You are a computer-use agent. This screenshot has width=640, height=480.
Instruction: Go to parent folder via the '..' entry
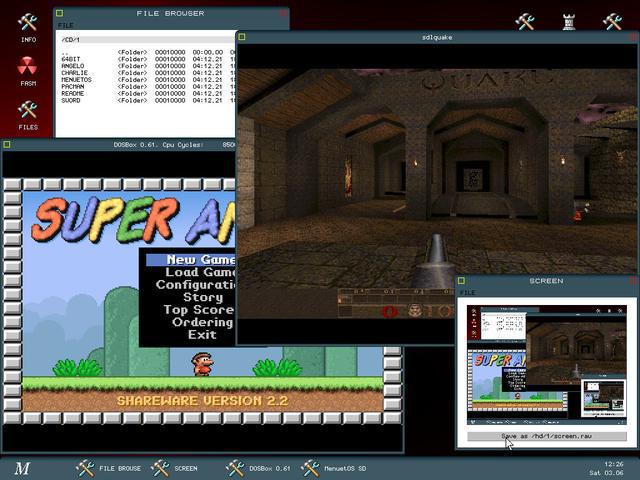pyautogui.click(x=65, y=52)
